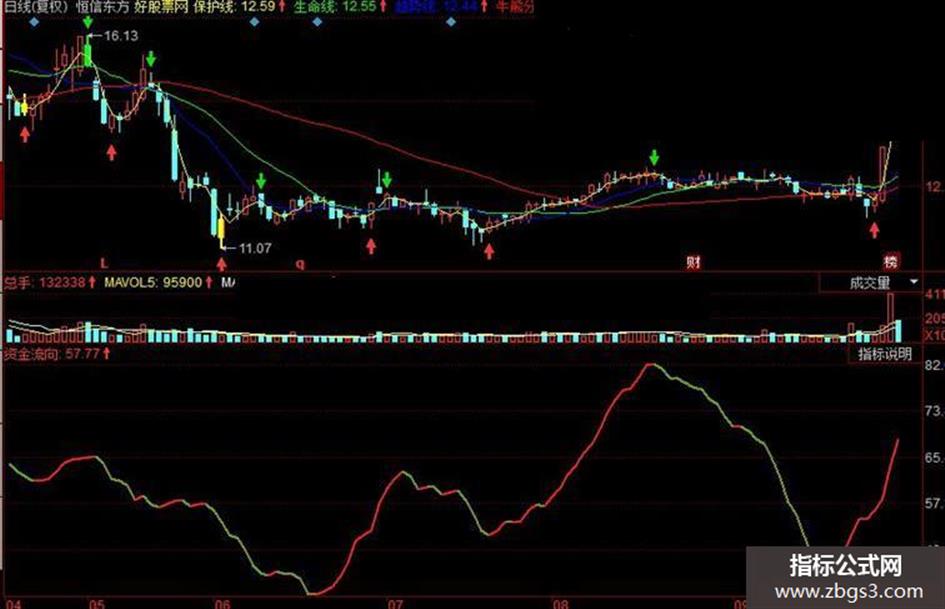Click the 06 month label on the time axis
The image size is (945, 609).
(222, 604)
